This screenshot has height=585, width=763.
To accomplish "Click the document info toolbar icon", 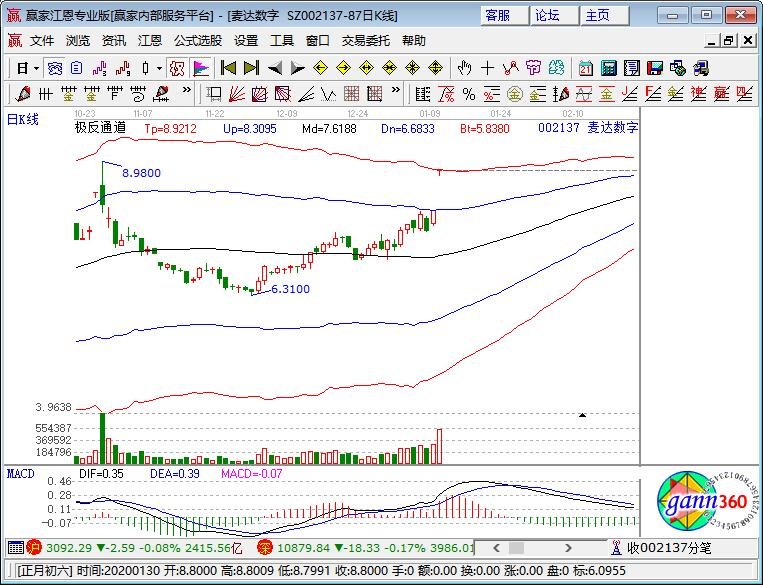I will point(77,69).
